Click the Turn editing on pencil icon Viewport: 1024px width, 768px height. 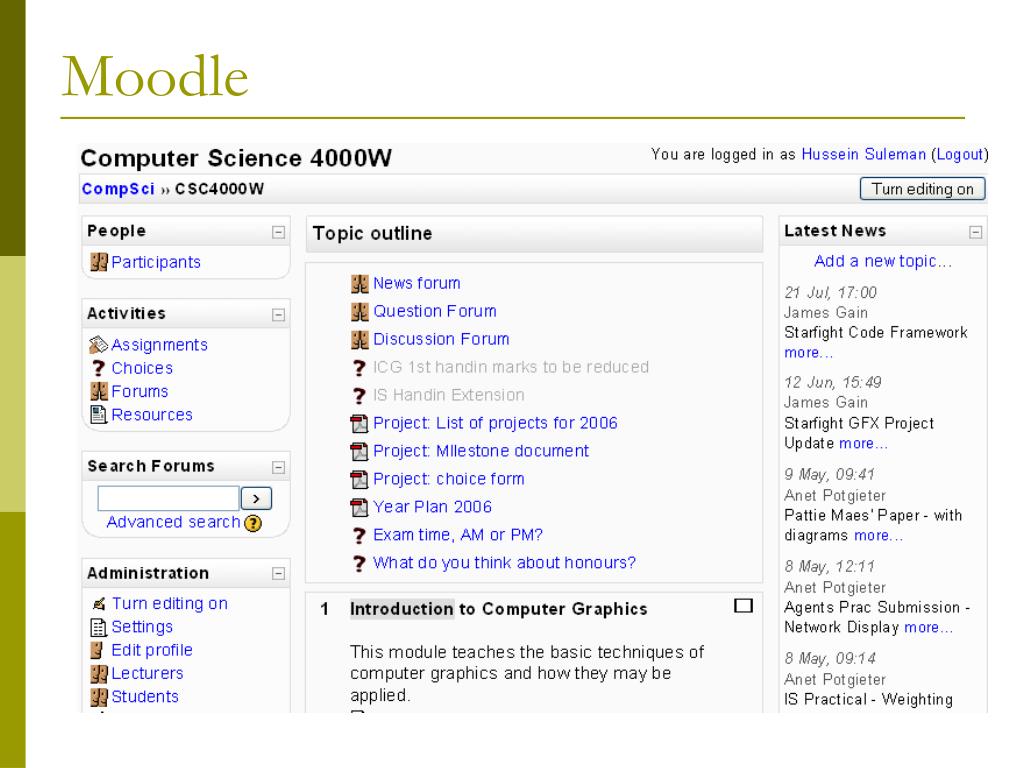click(99, 603)
